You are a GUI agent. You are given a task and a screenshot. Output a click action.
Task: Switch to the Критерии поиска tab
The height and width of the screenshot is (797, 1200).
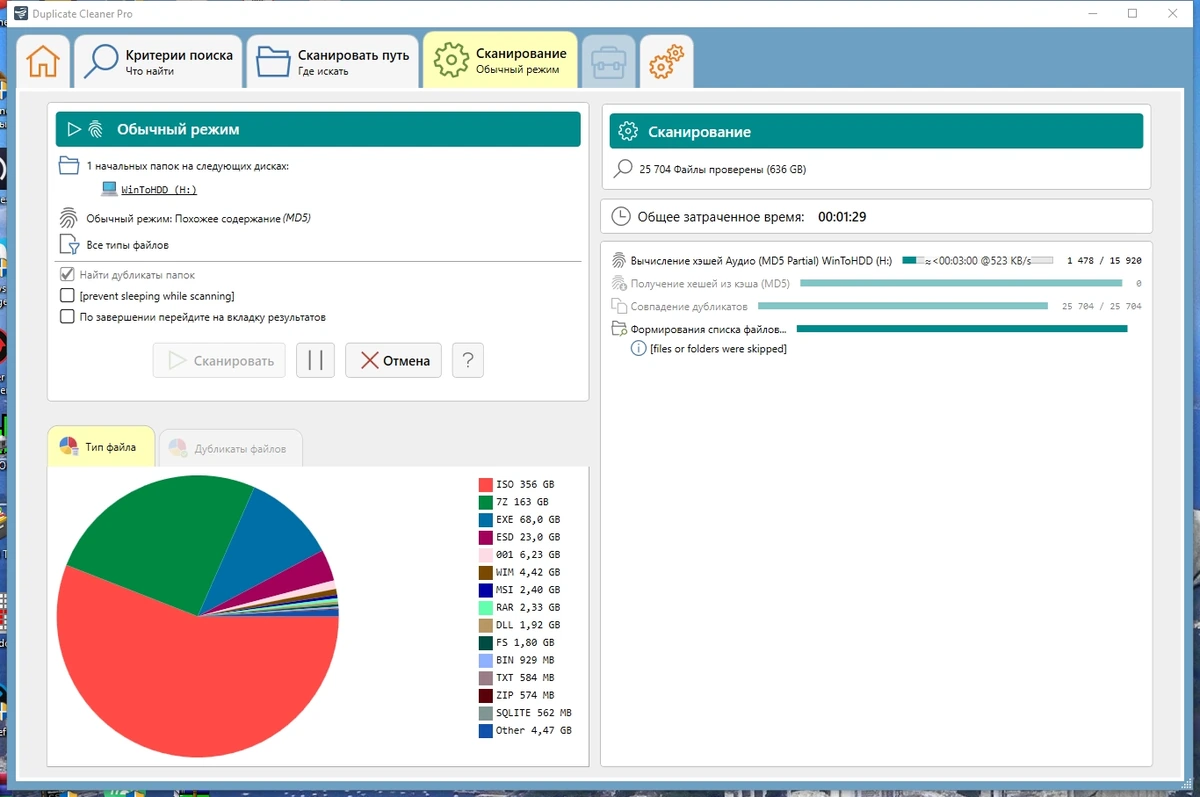click(159, 62)
